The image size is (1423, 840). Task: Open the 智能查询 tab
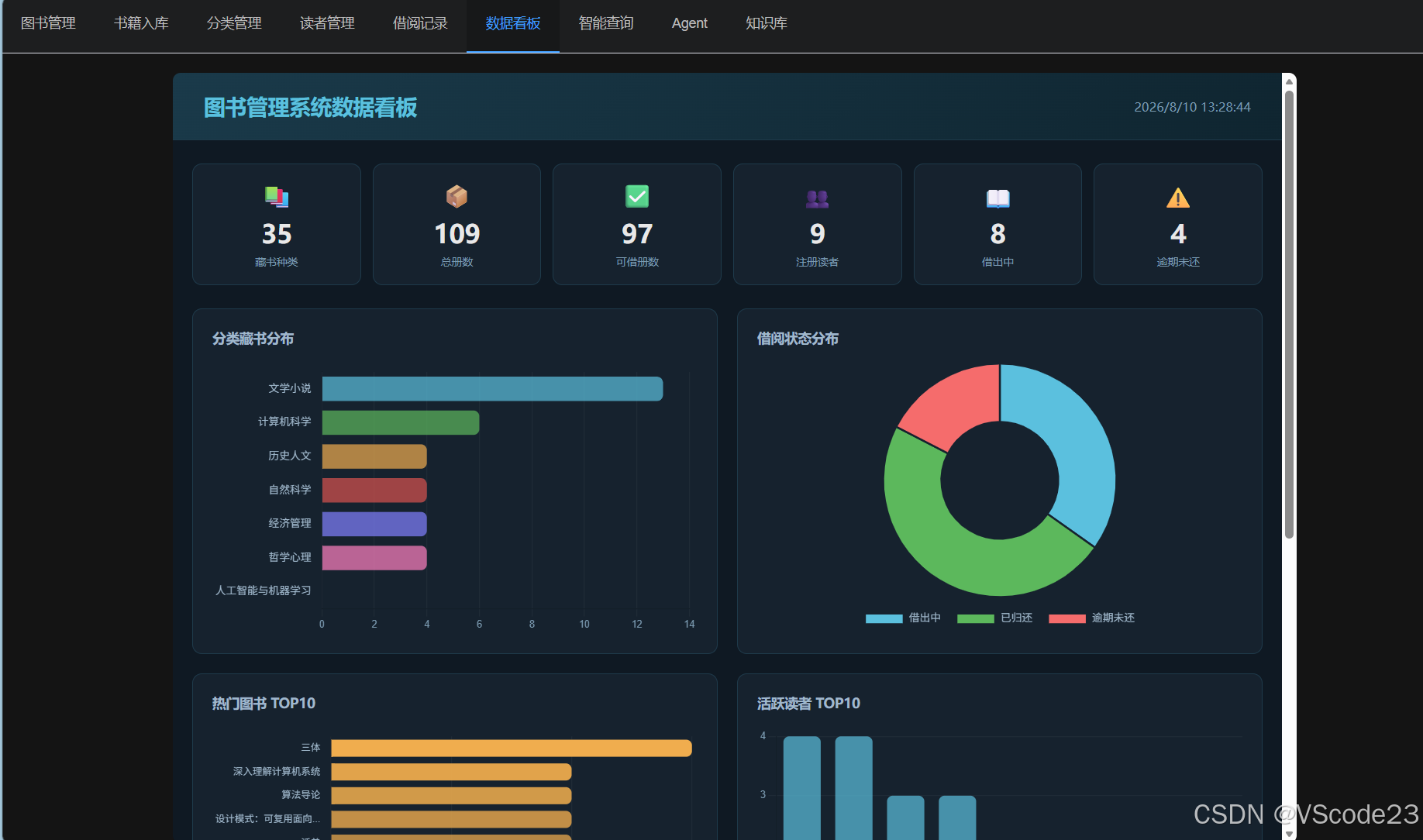(x=606, y=23)
